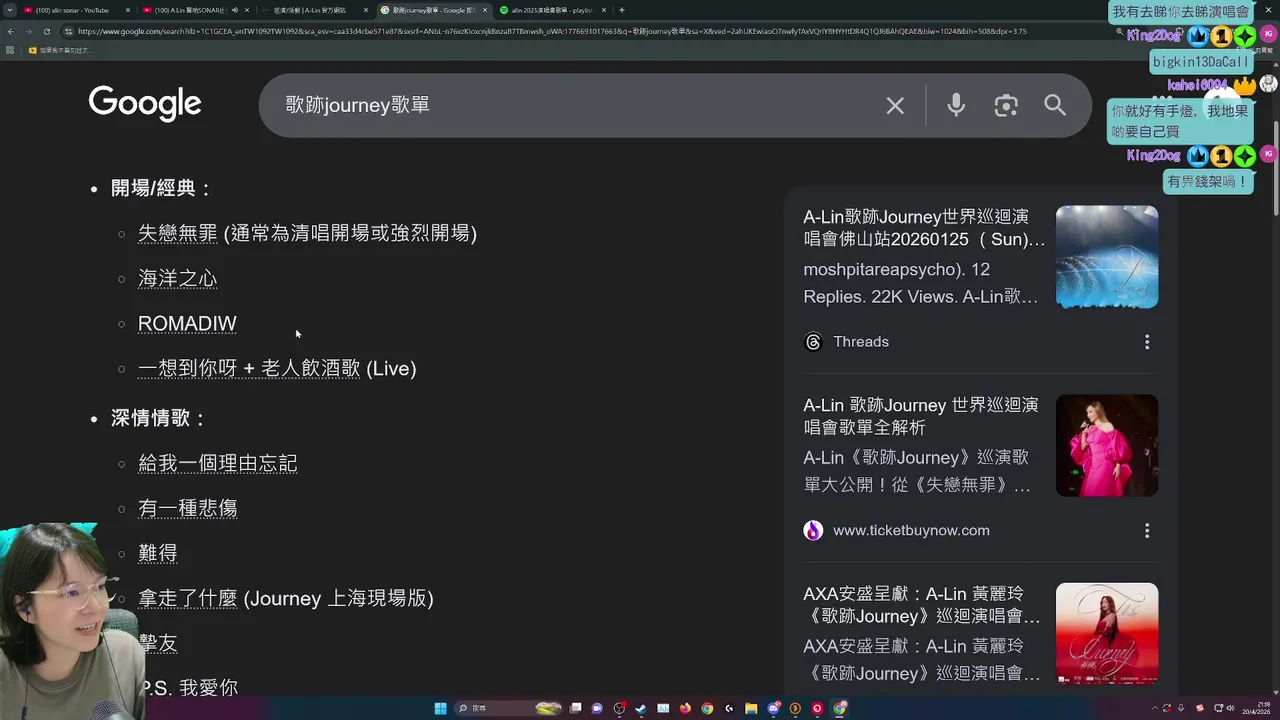
Task: Open the tab search dropdown arrow
Action: (x=10, y=10)
